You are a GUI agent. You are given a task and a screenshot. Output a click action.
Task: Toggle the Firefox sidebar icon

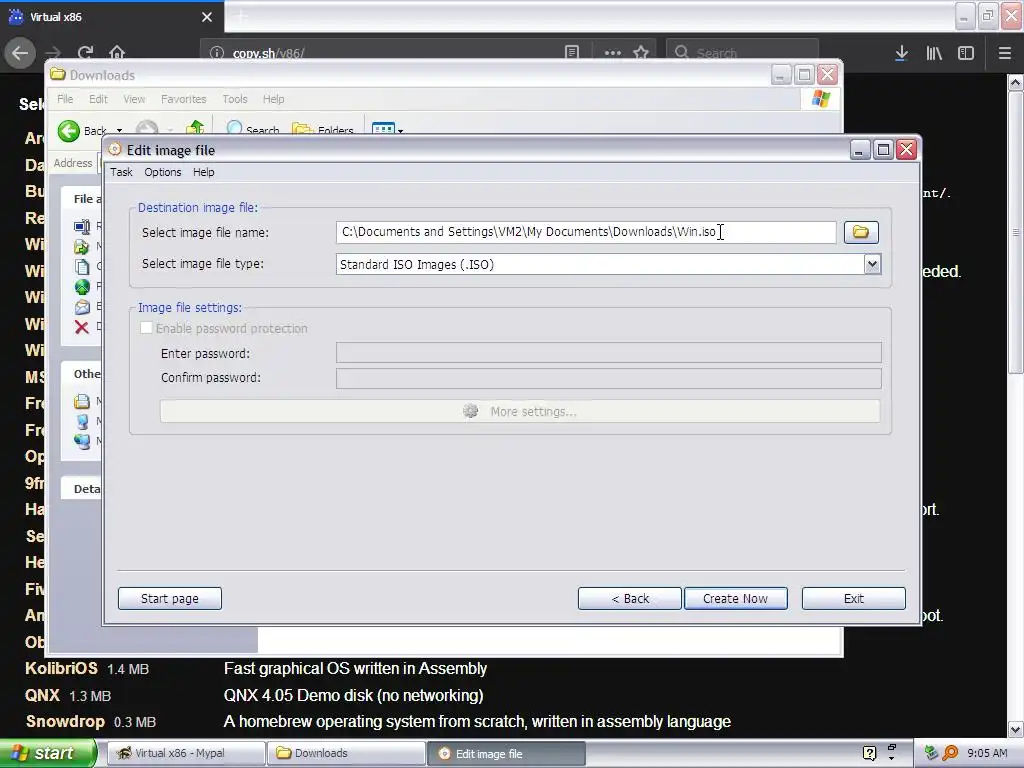tap(966, 53)
